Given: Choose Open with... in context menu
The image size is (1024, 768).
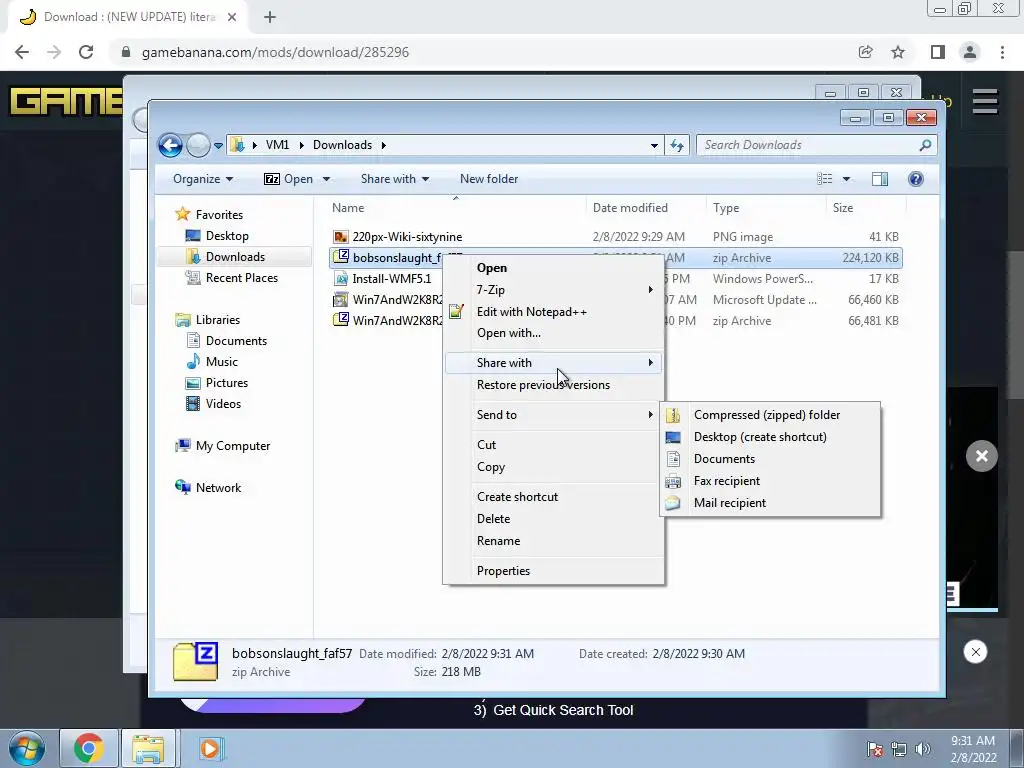Looking at the screenshot, I should (x=554, y=333).
